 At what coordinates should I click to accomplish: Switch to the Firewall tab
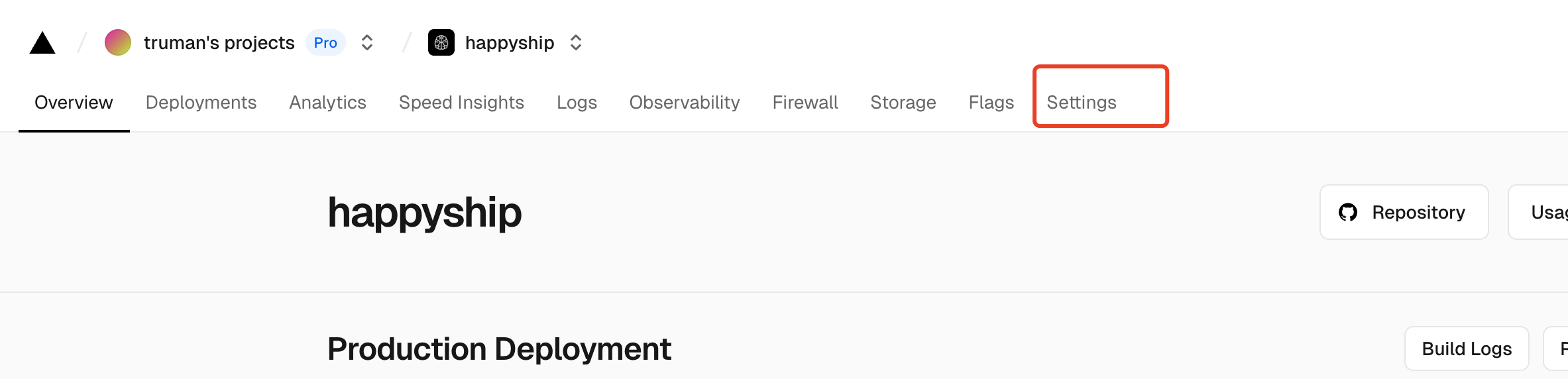(805, 102)
